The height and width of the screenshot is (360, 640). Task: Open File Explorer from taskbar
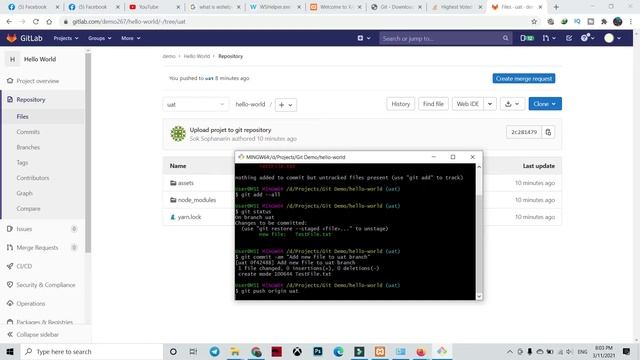[x=235, y=351]
